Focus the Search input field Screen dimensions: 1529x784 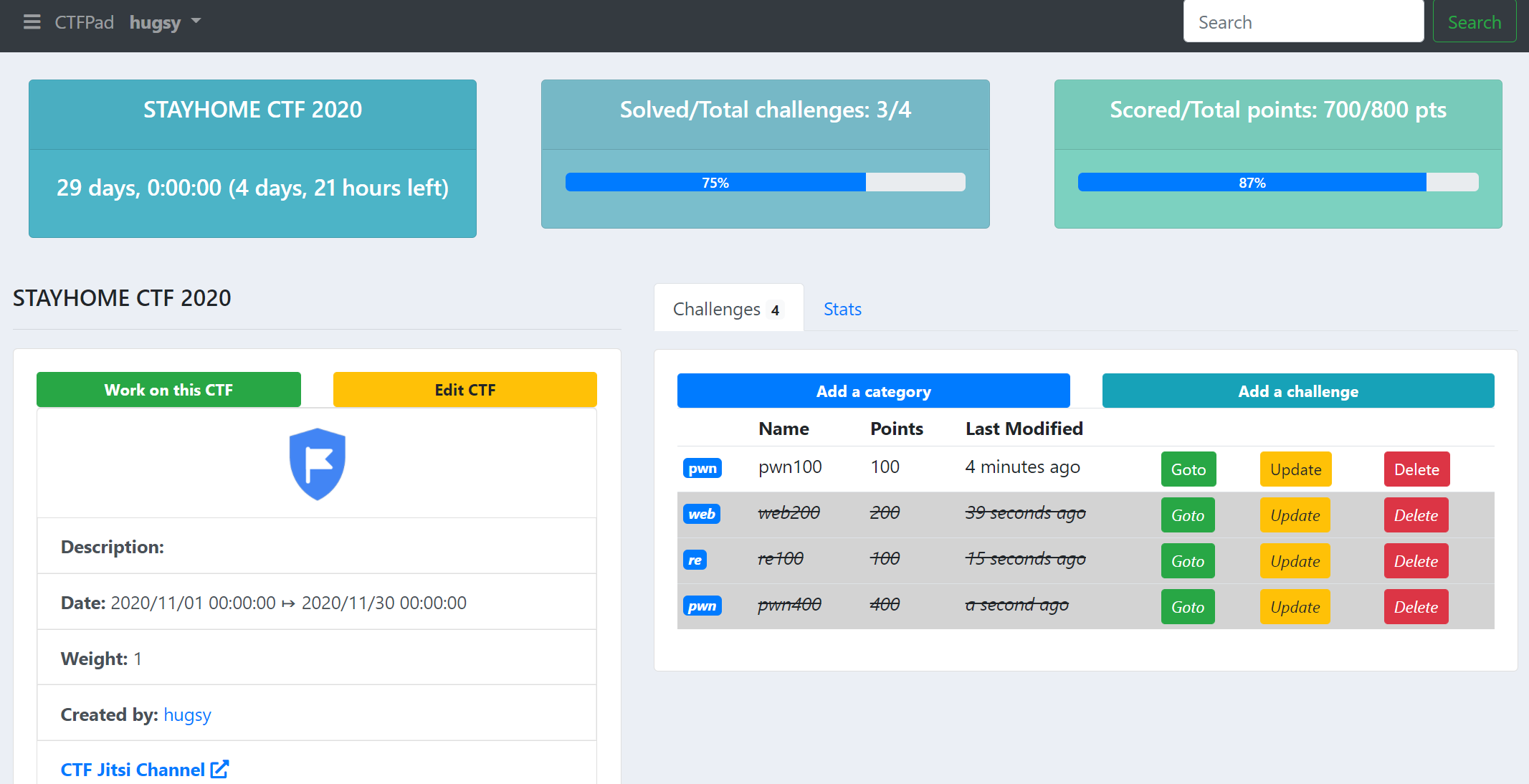pos(1302,22)
